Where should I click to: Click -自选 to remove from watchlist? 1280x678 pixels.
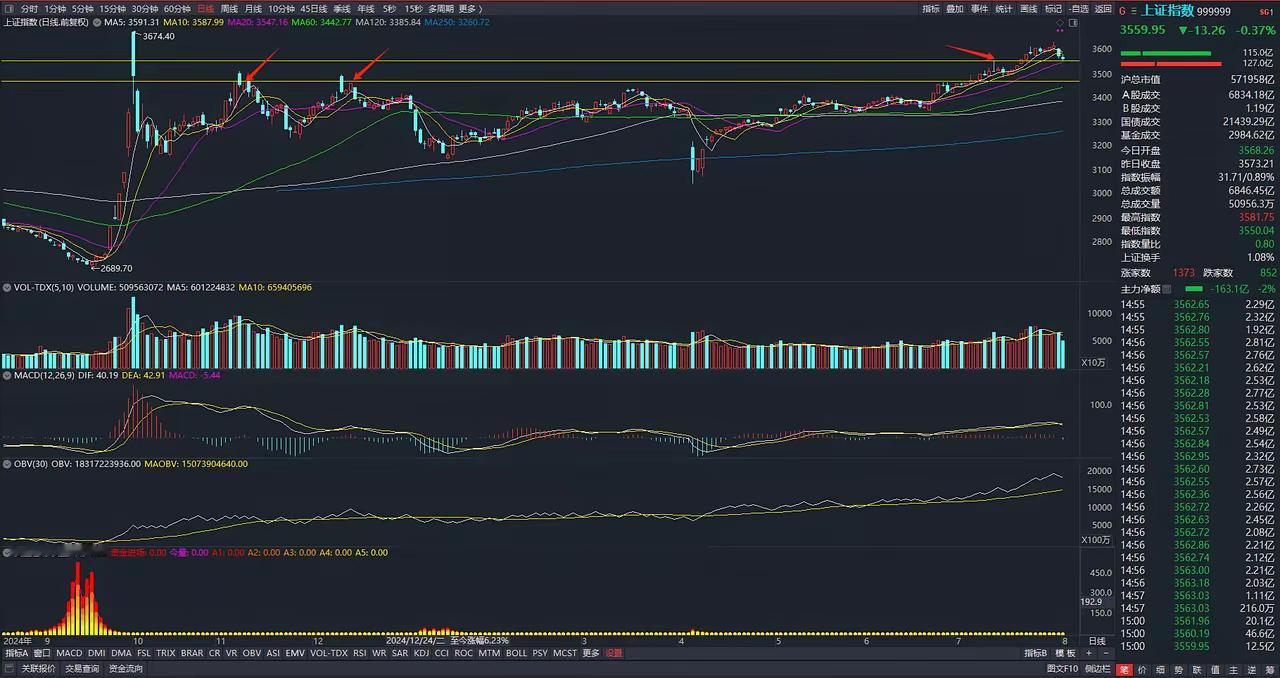(x=1078, y=9)
